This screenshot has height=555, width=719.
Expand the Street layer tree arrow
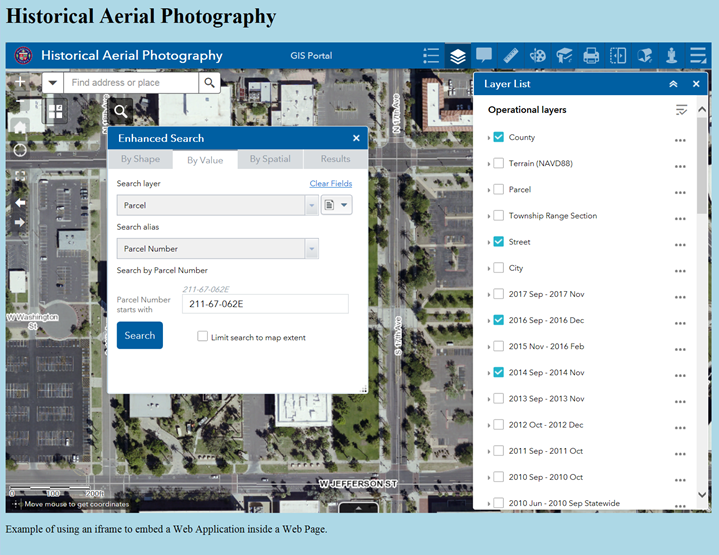click(x=488, y=242)
